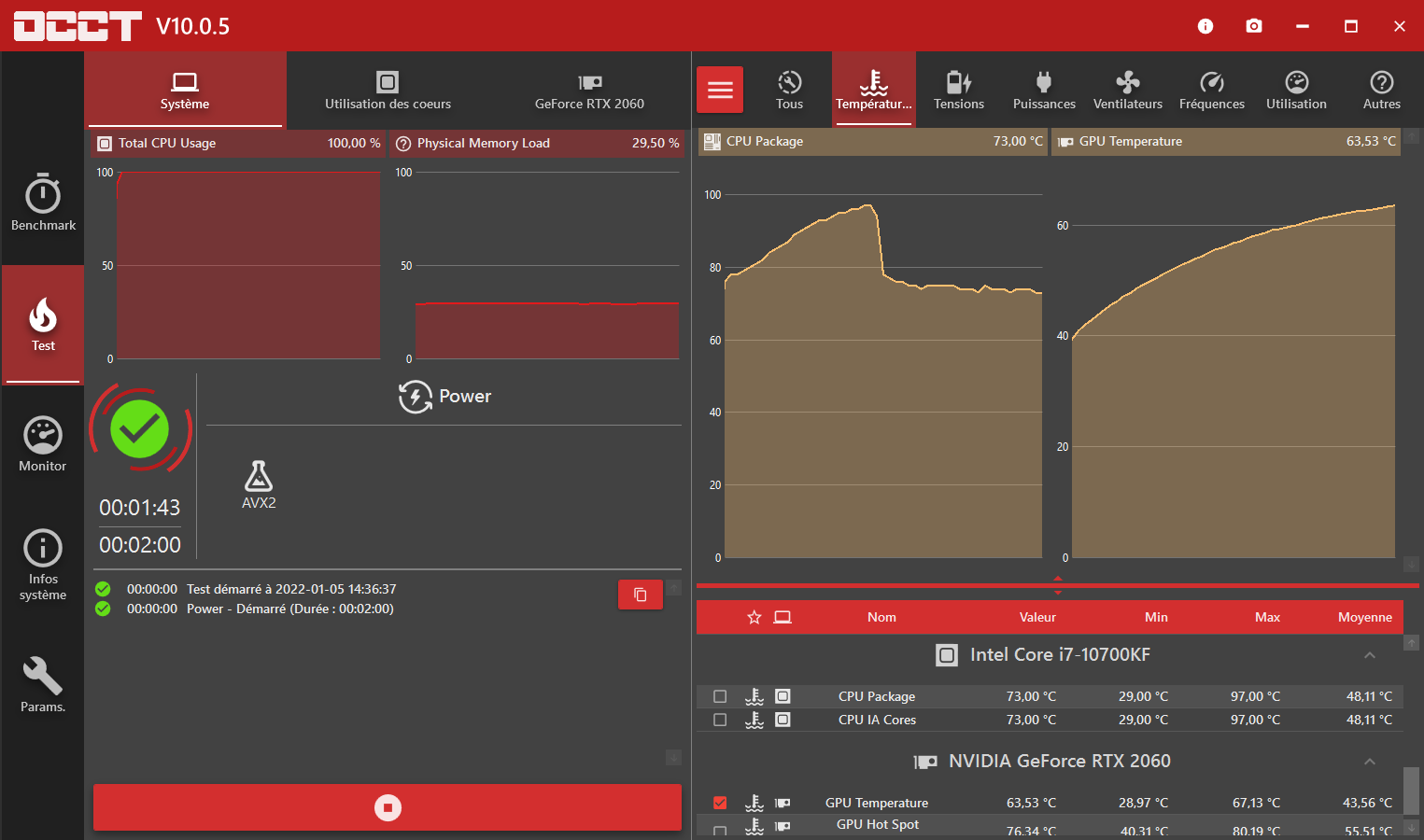Viewport: 1424px width, 840px height.
Task: Enable the CPU IA Cores graph checkbox
Action: tap(720, 720)
